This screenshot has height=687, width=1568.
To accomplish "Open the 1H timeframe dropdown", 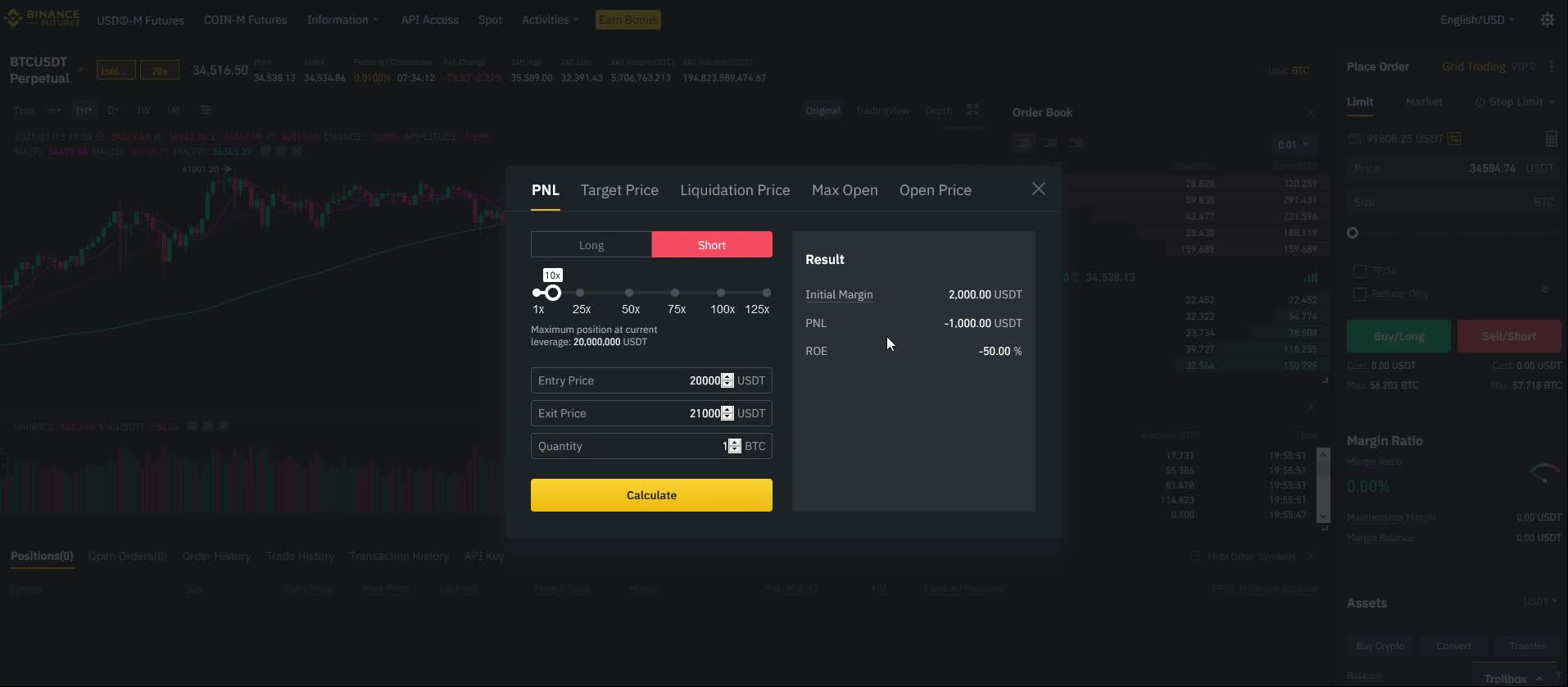I will pyautogui.click(x=84, y=110).
